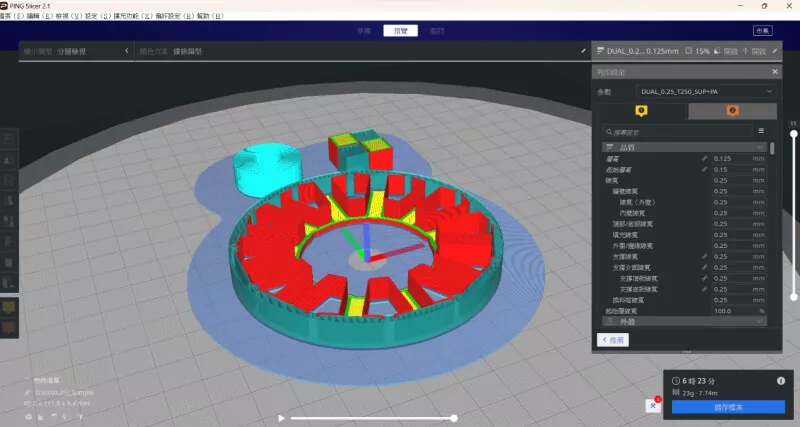
Task: Click the 內壁線寬 inner wall width field
Action: click(x=739, y=213)
